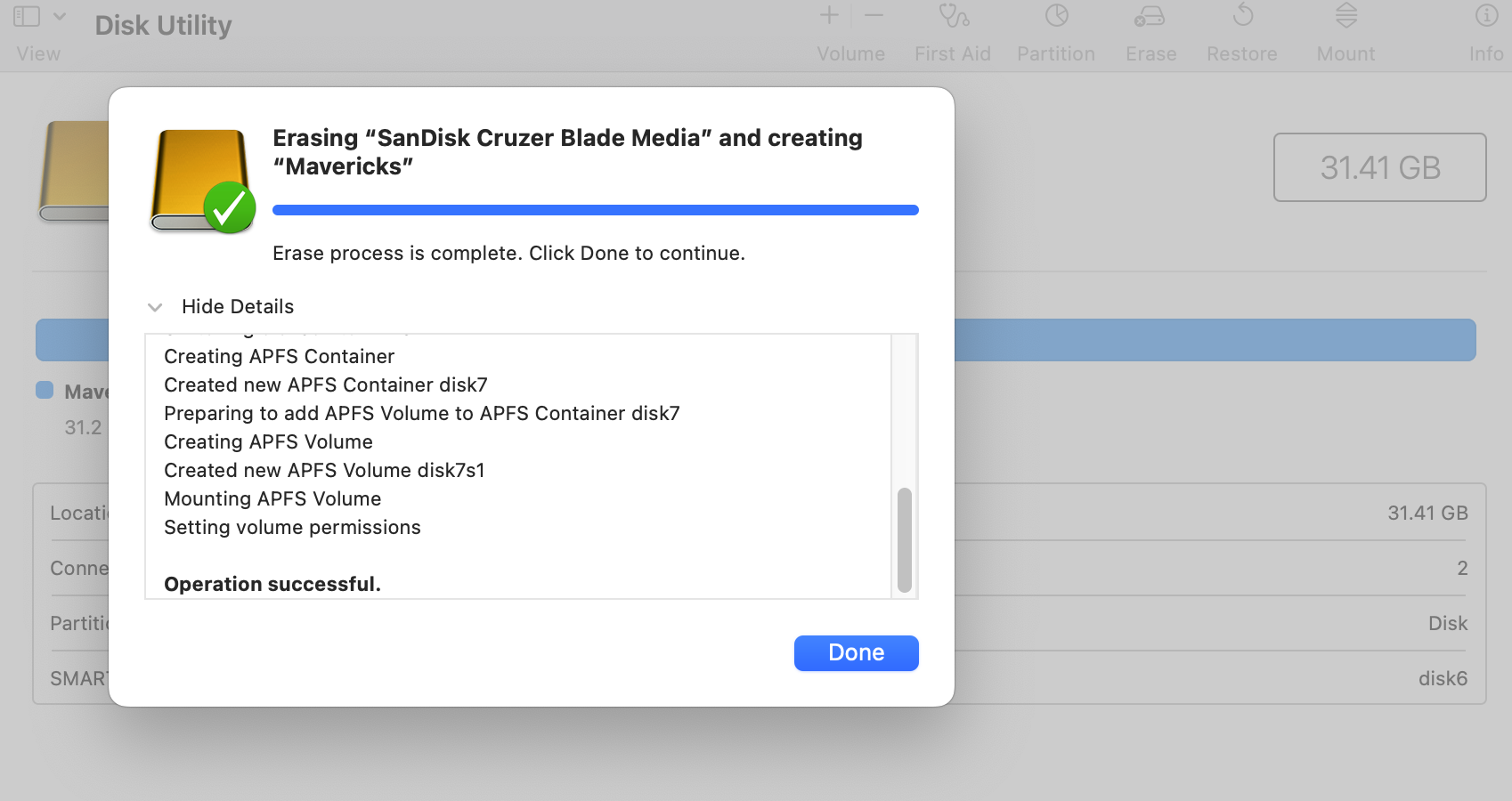Click the Partition label in toolbar
Screen dimensions: 1512x801
tap(1056, 53)
